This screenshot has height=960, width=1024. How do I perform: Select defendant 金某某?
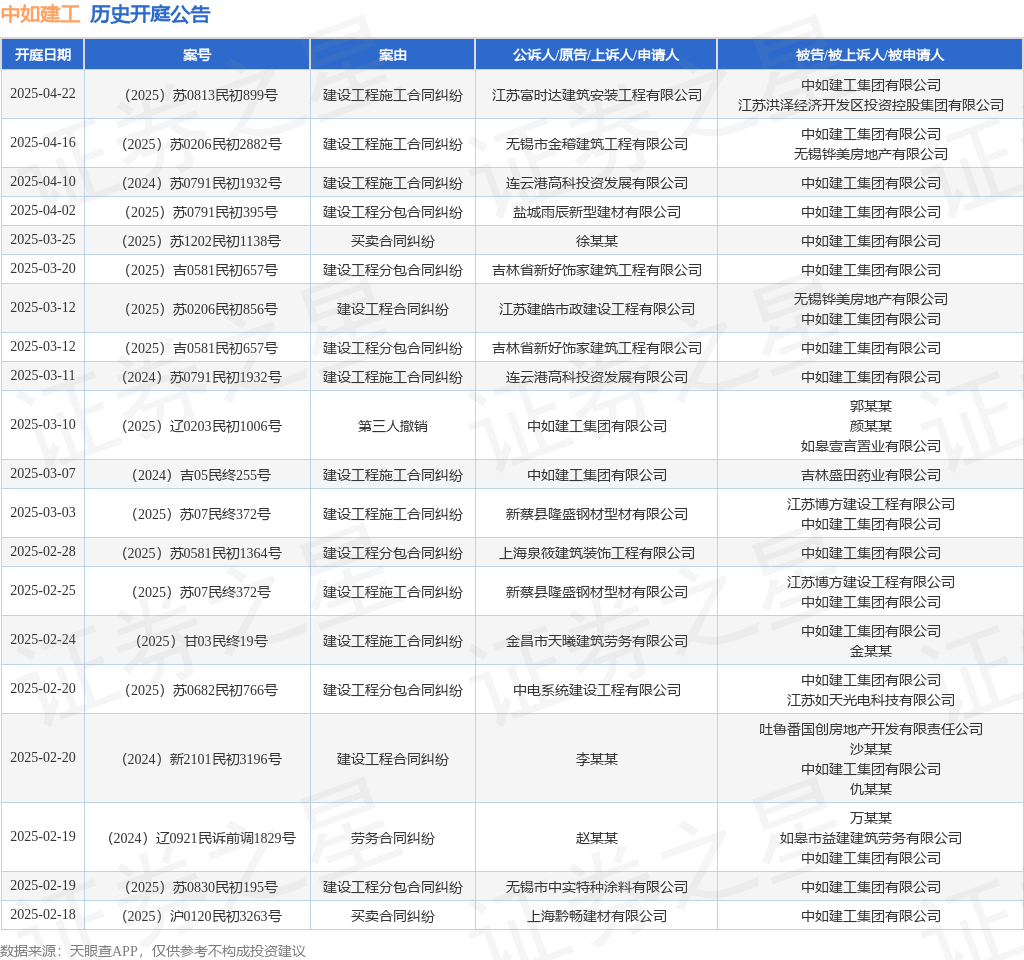[x=871, y=651]
